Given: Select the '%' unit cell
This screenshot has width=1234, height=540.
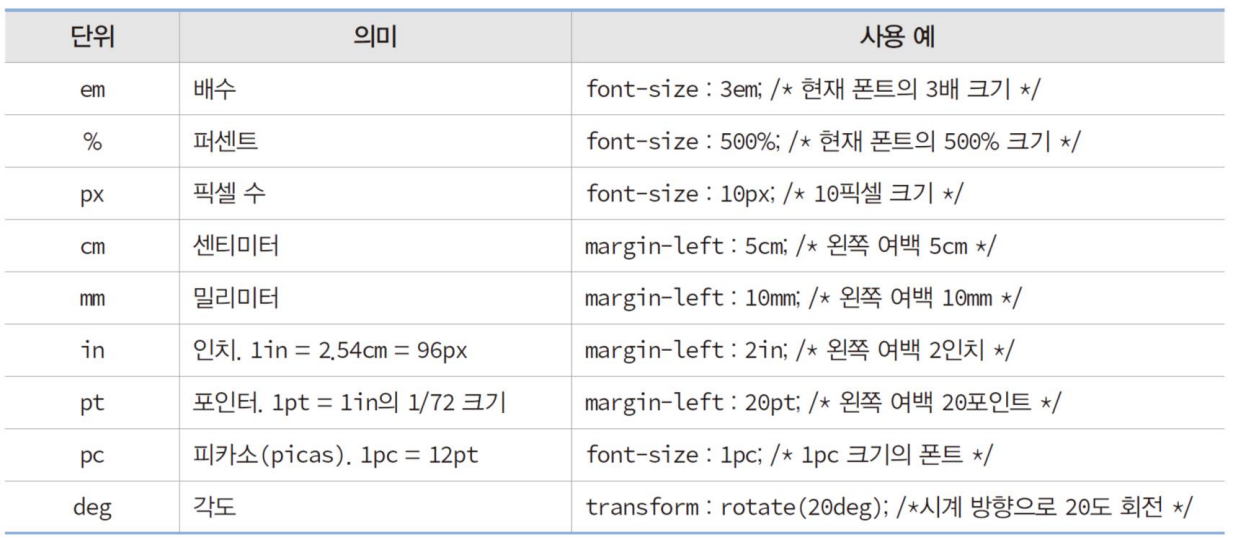Looking at the screenshot, I should tap(92, 141).
